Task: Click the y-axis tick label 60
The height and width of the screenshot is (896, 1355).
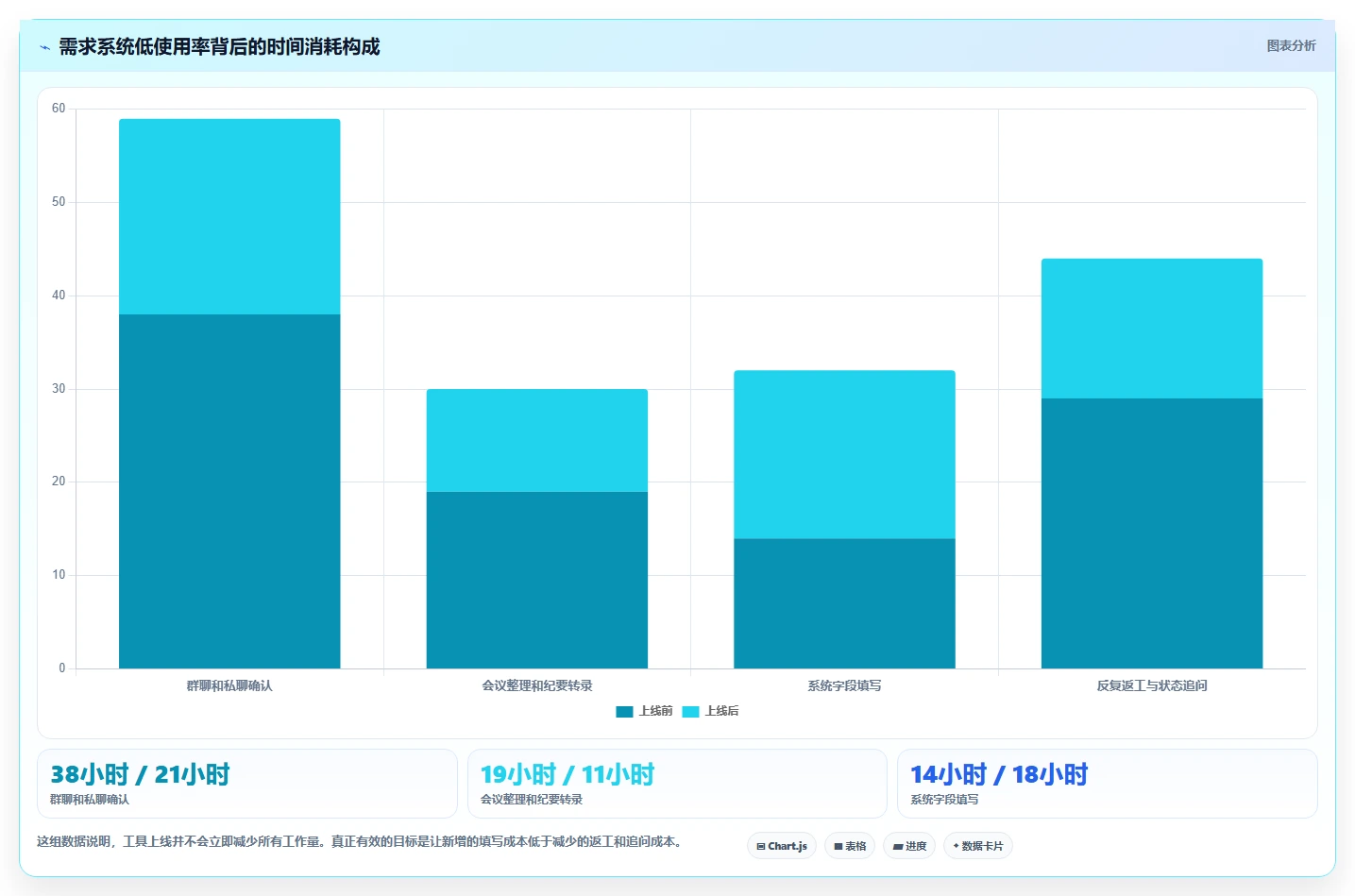Action: pyautogui.click(x=59, y=109)
